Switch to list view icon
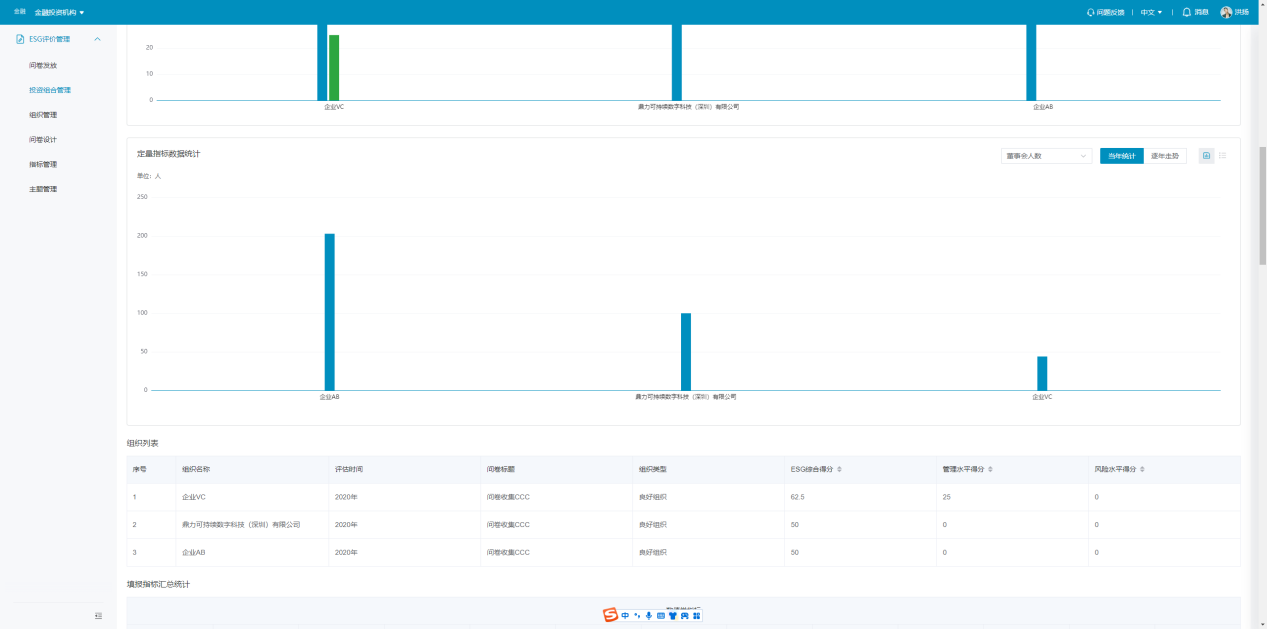Viewport: 1267px width, 629px height. (x=1223, y=156)
